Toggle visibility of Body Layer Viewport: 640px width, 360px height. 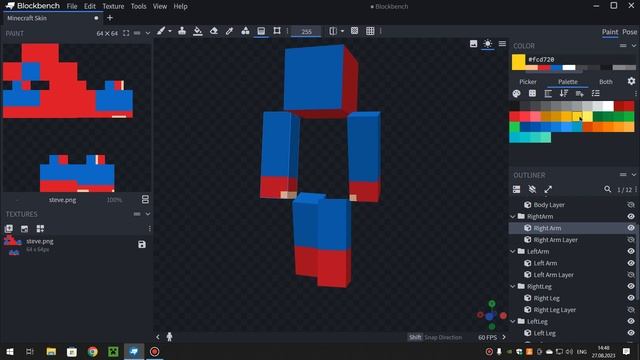tap(631, 204)
